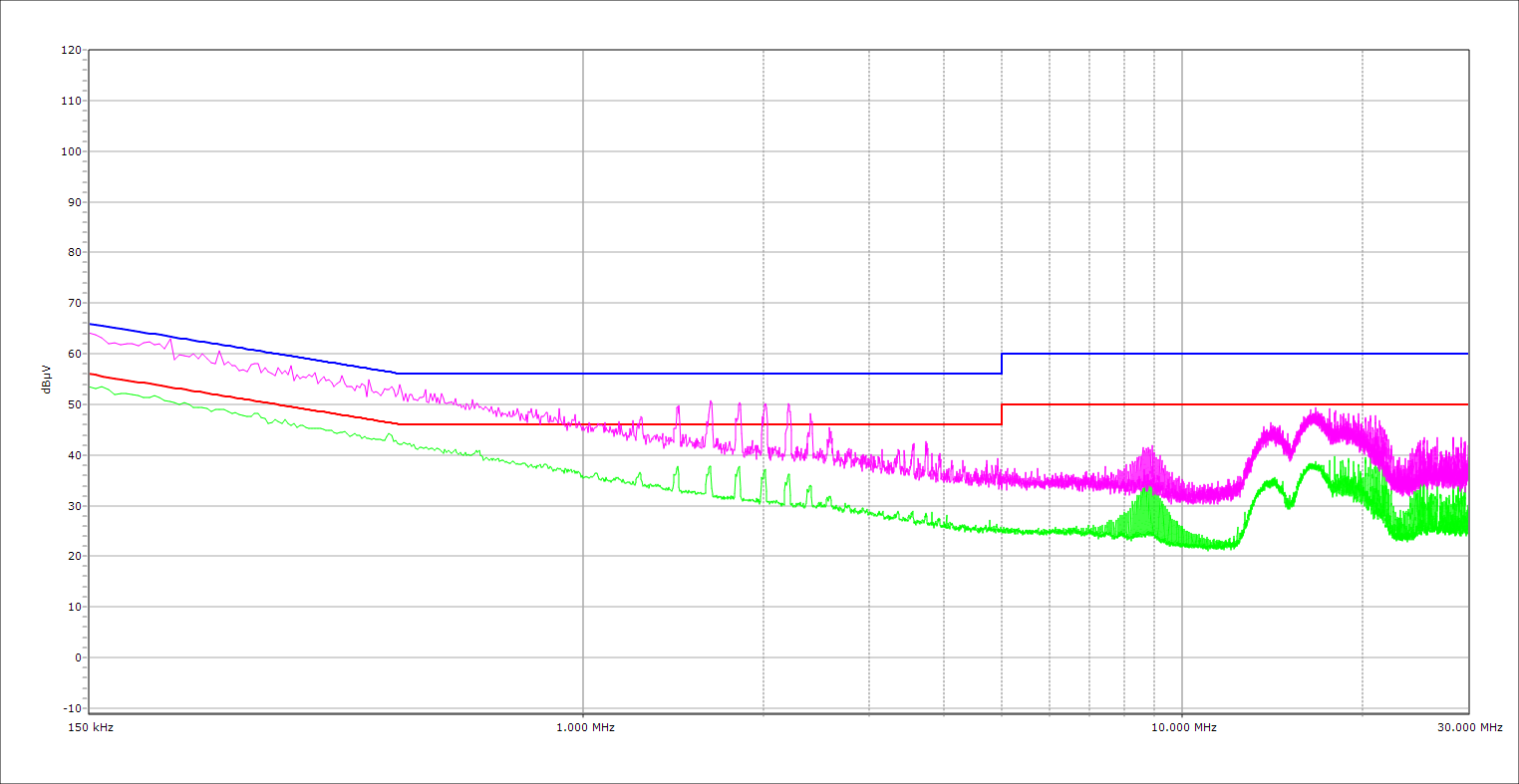This screenshot has width=1519, height=784.
Task: Click the 60 y-axis tick label
Action: [x=74, y=354]
